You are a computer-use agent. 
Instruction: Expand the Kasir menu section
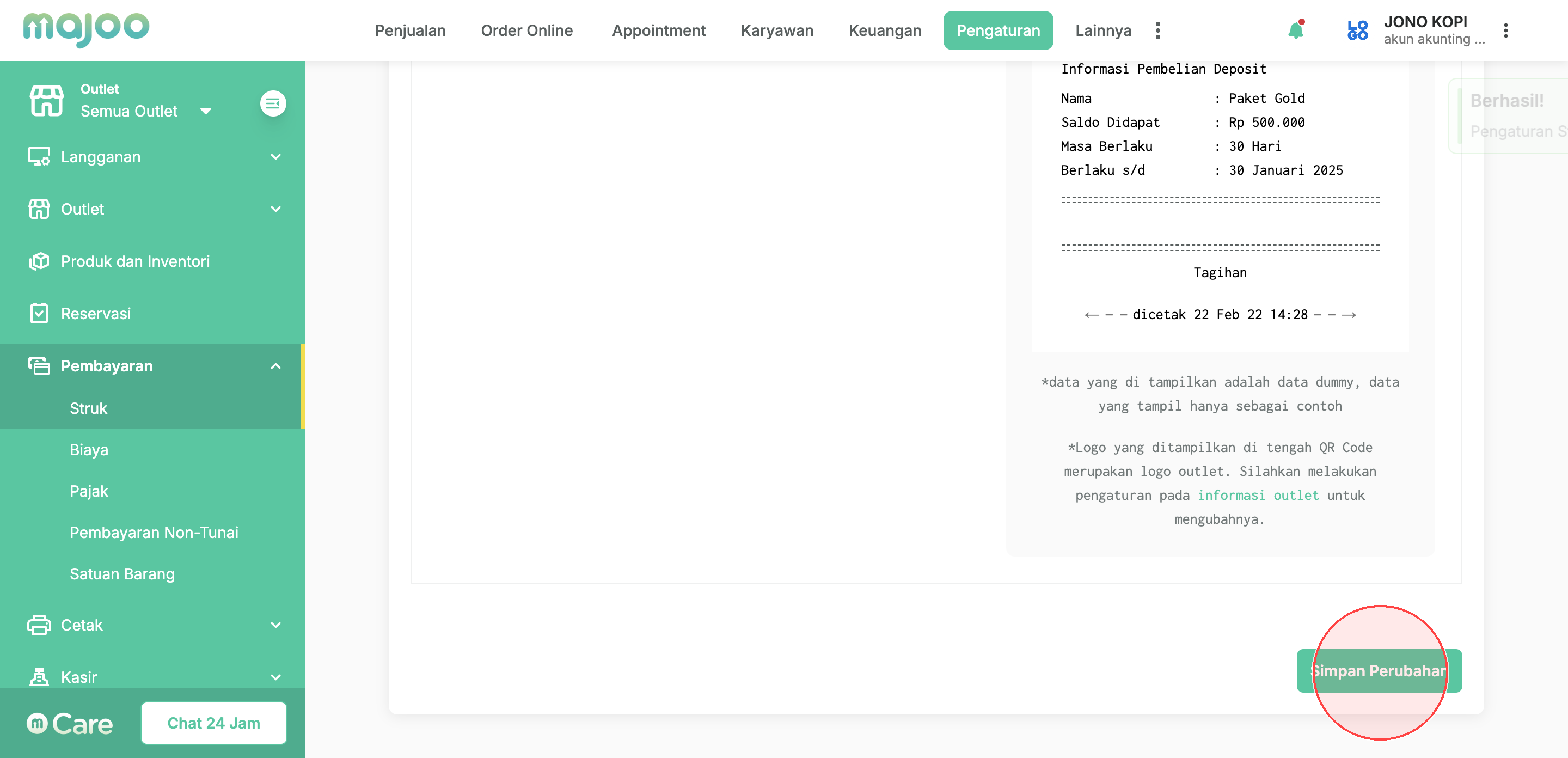[275, 677]
